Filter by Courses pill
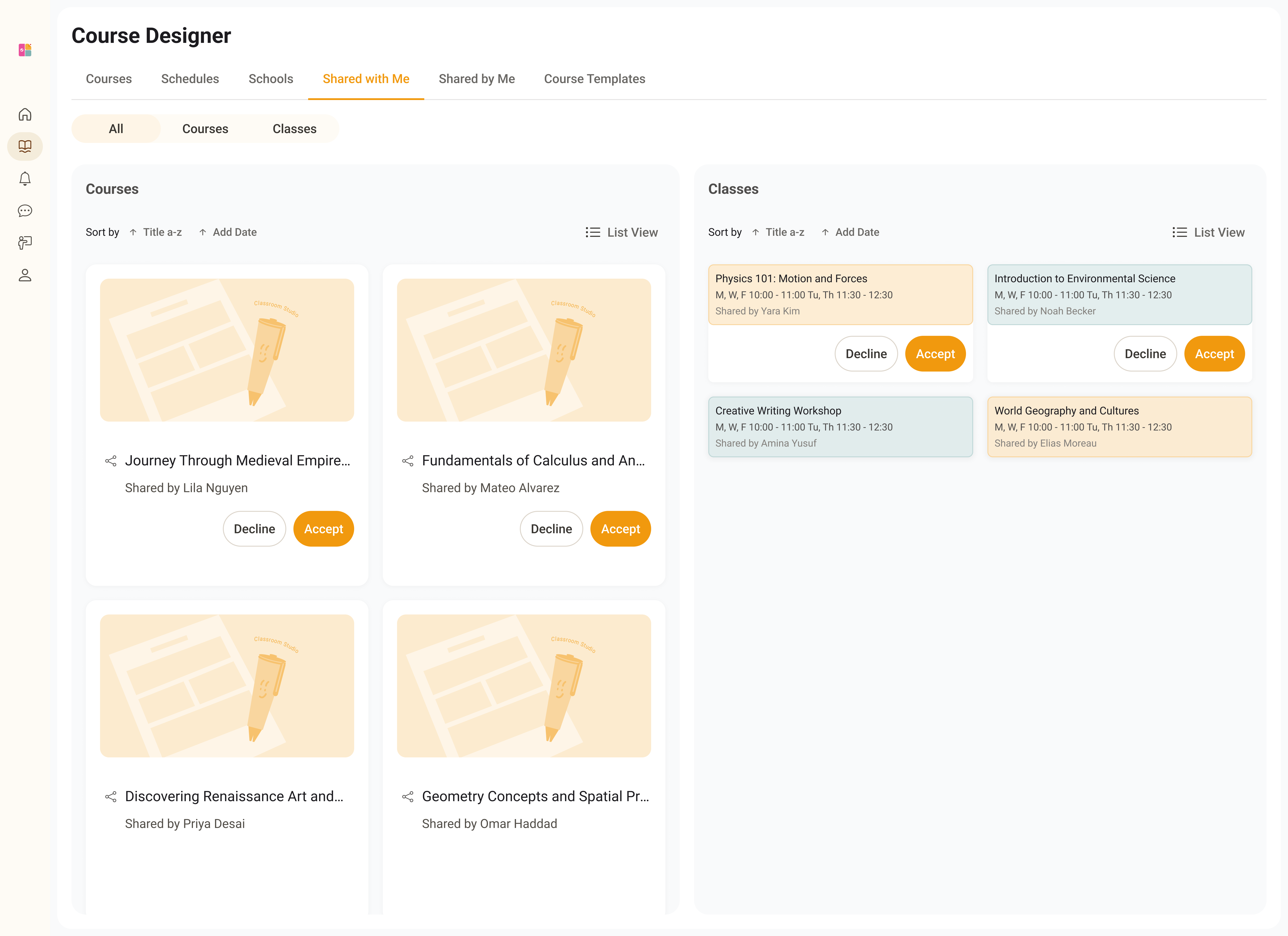This screenshot has height=936, width=1288. click(205, 129)
